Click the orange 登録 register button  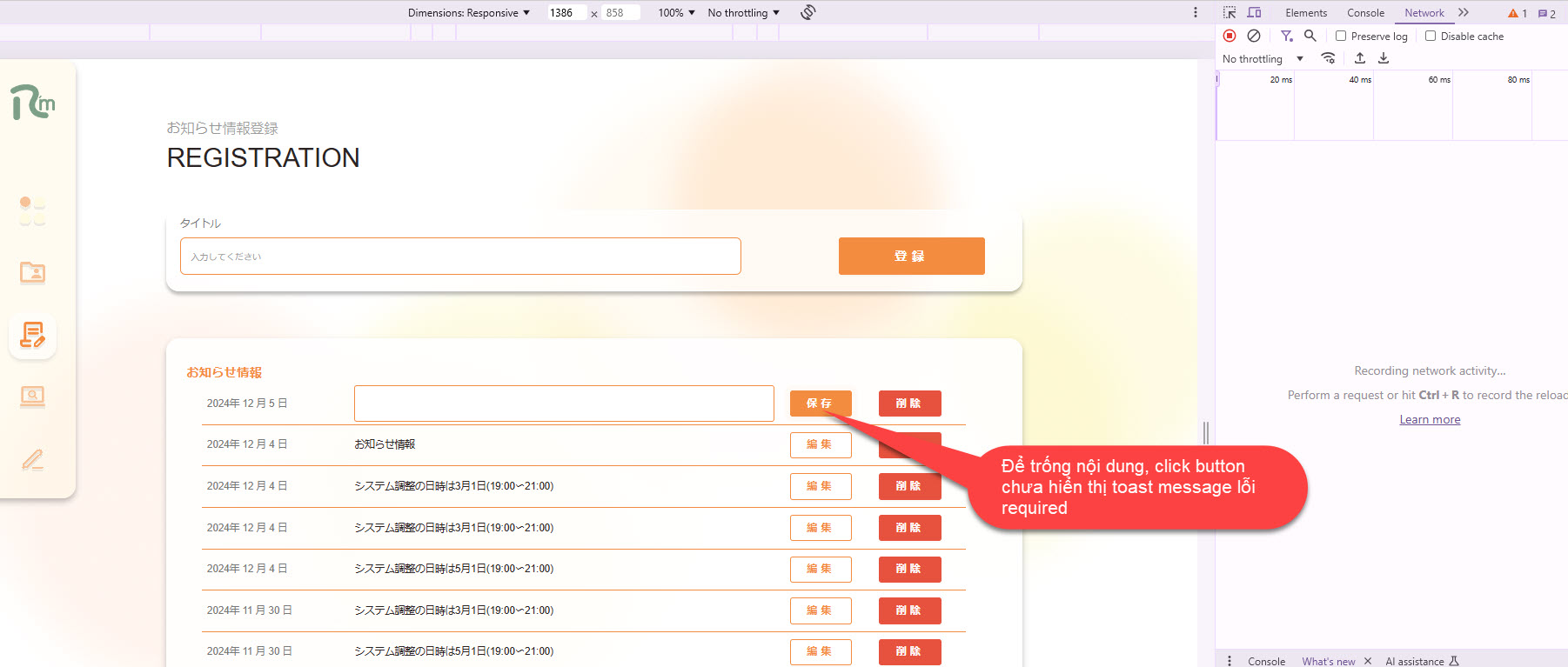(x=911, y=256)
